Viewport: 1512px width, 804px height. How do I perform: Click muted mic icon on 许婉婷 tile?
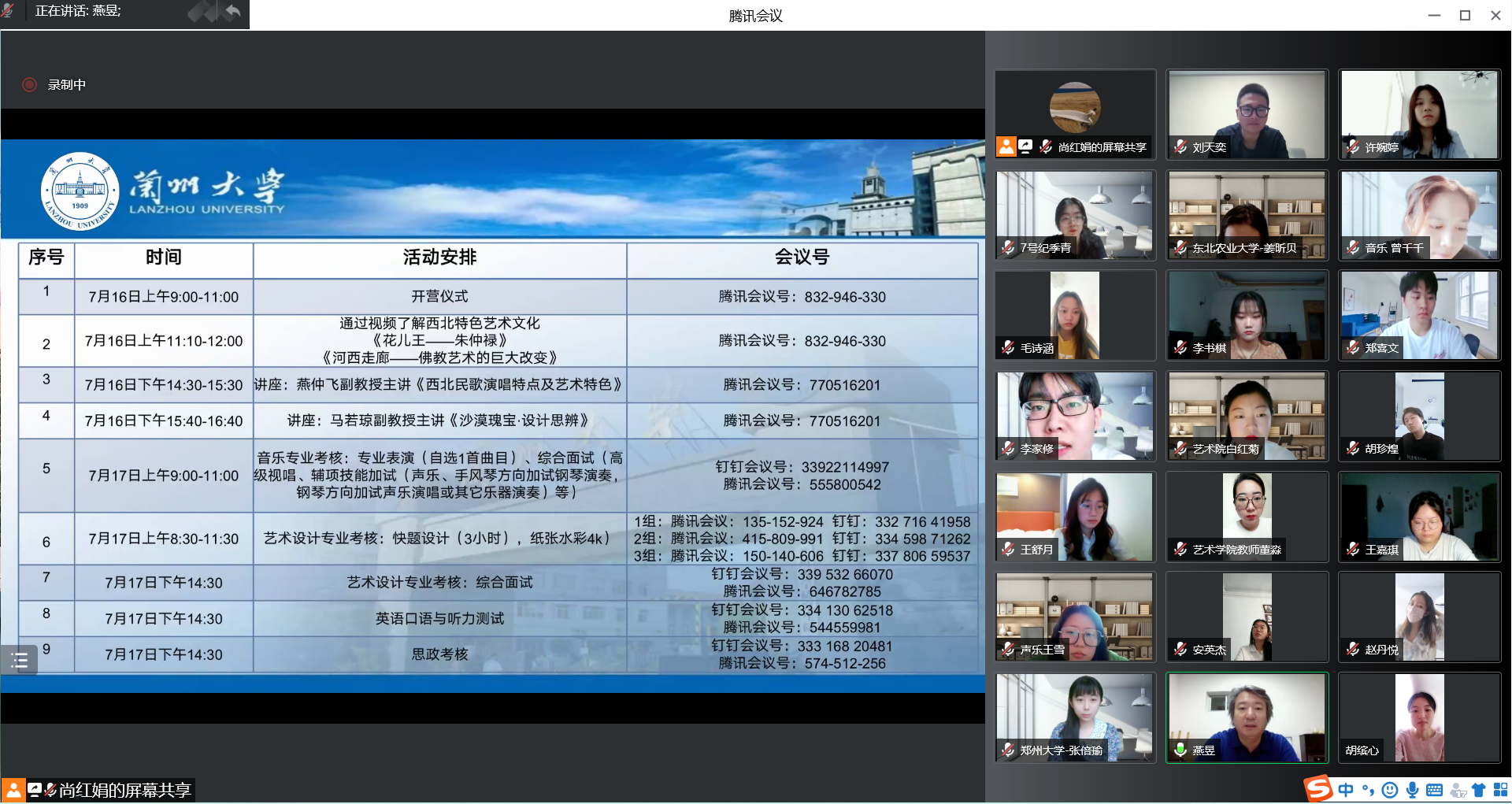coord(1352,146)
